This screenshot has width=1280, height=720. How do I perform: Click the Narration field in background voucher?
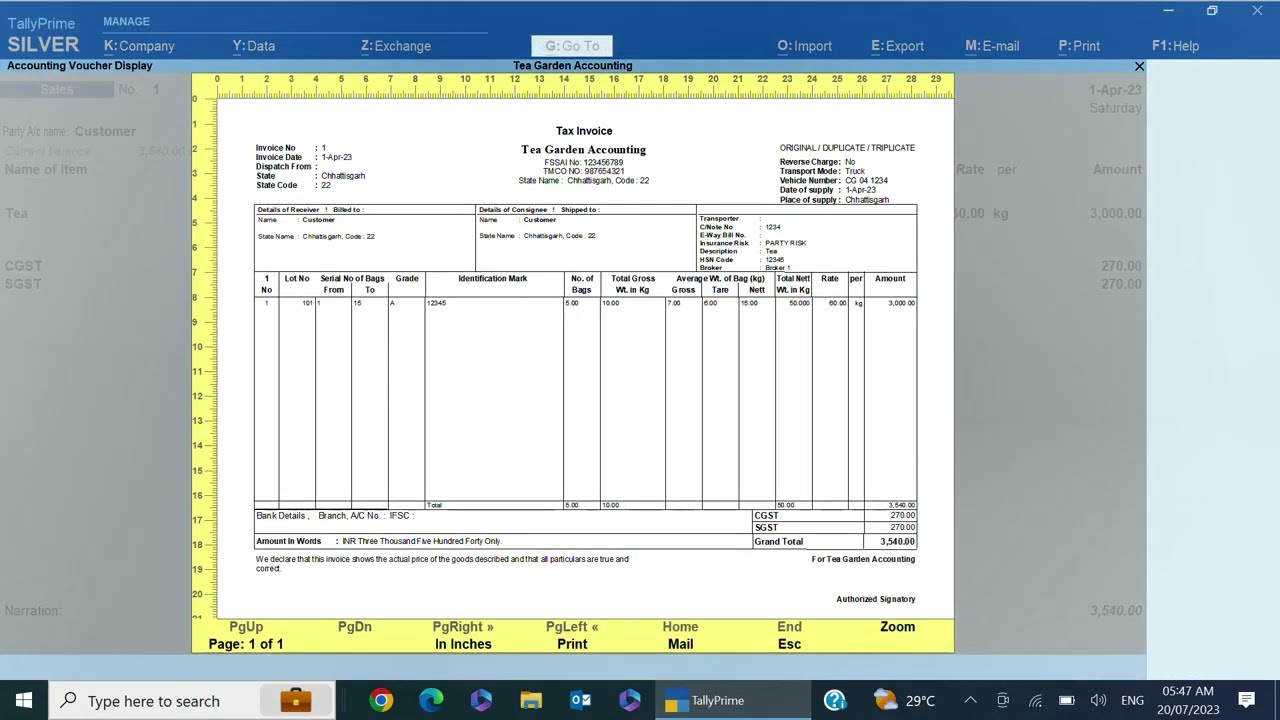32,611
